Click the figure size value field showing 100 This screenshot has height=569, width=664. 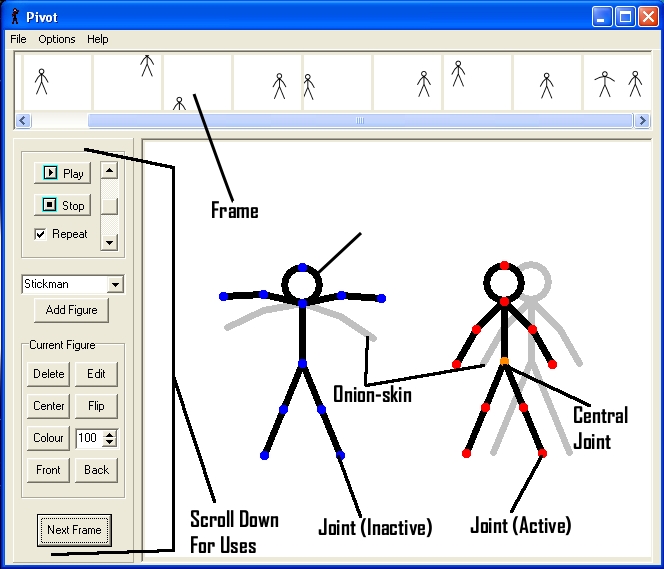coord(89,438)
